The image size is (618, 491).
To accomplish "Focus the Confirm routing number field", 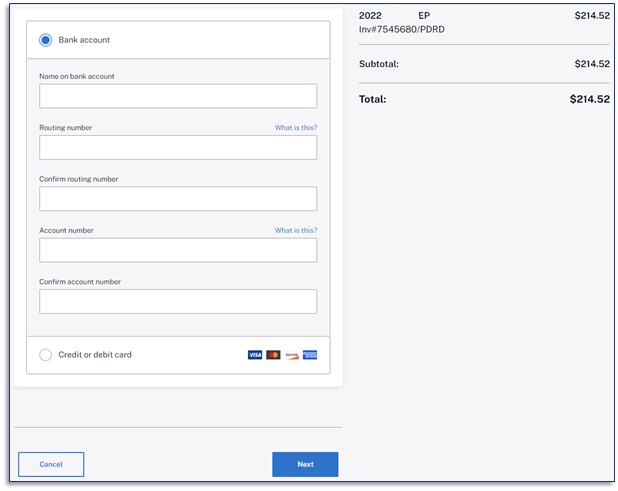I will pos(178,199).
